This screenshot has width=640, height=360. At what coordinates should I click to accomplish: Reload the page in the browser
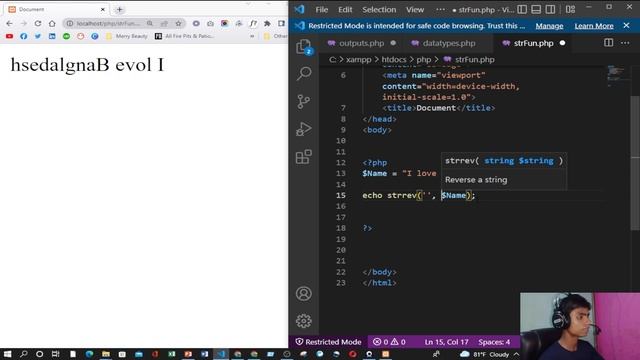38,24
